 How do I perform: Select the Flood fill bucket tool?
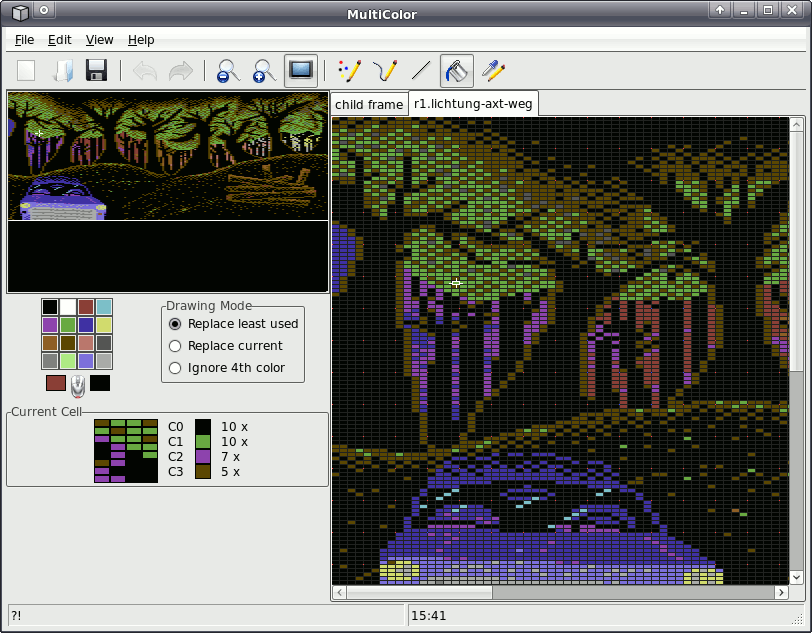tap(457, 70)
